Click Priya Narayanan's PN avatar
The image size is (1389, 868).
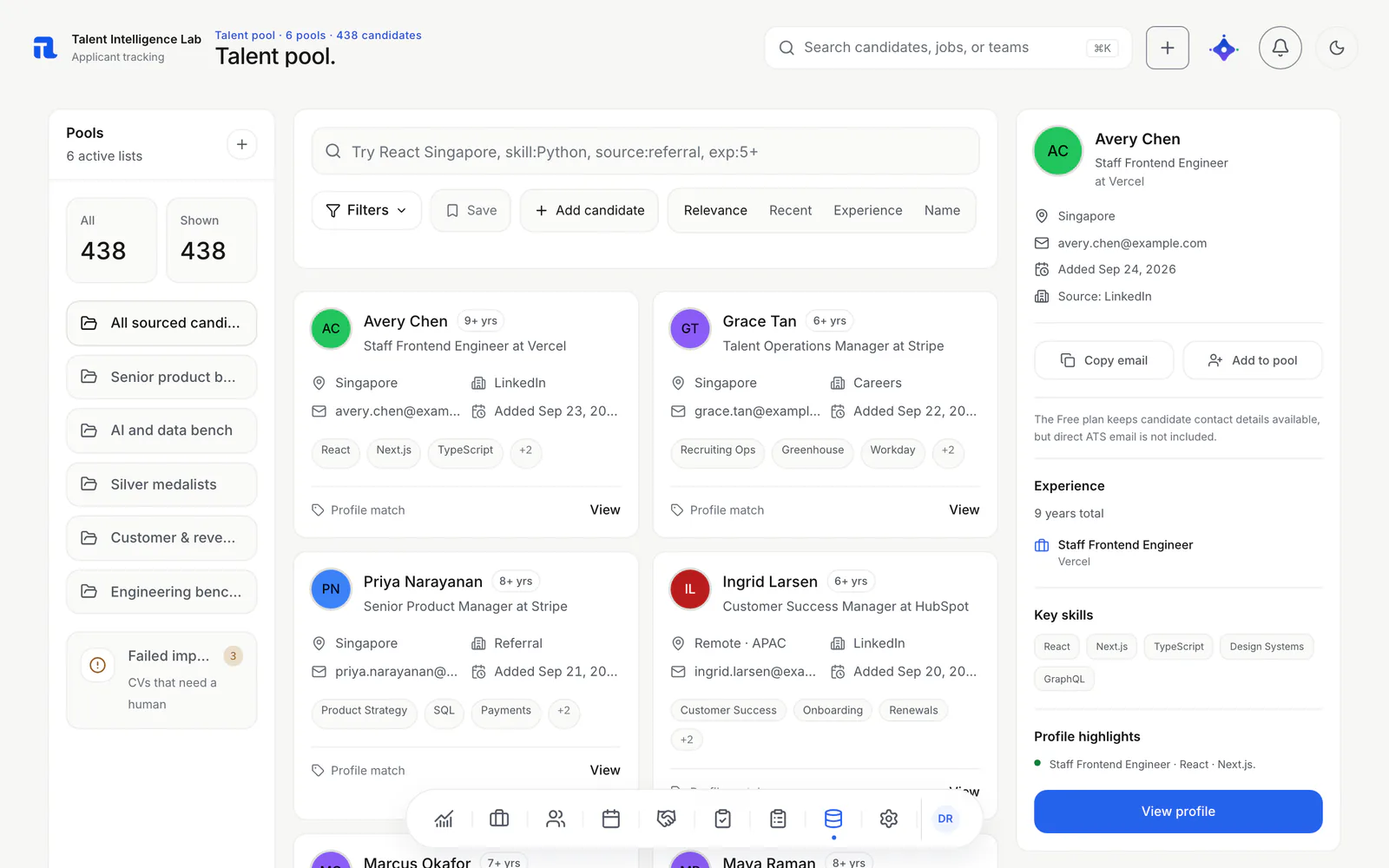pyautogui.click(x=331, y=589)
